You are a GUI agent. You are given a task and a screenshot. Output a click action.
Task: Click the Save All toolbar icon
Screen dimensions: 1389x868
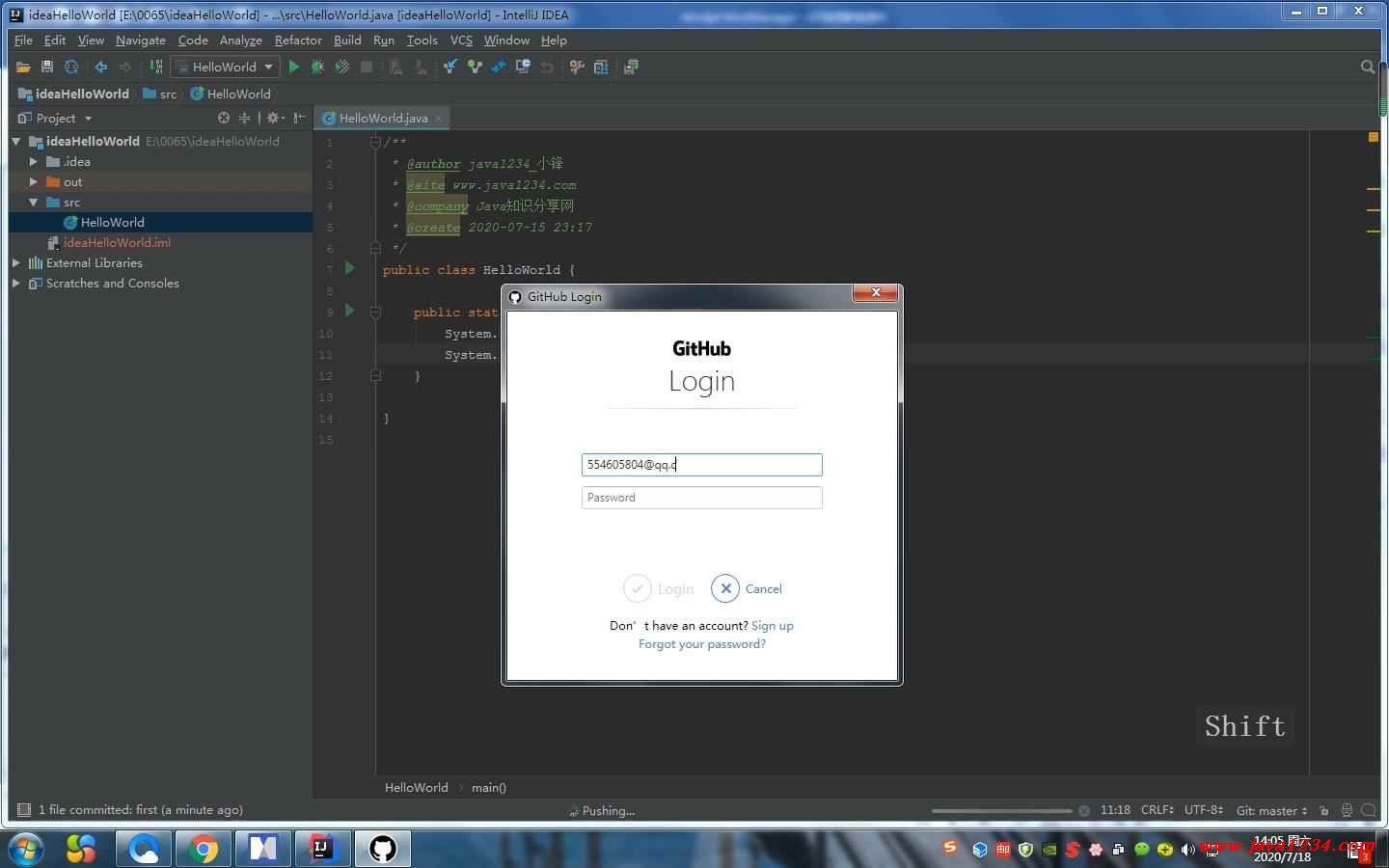pyautogui.click(x=46, y=67)
